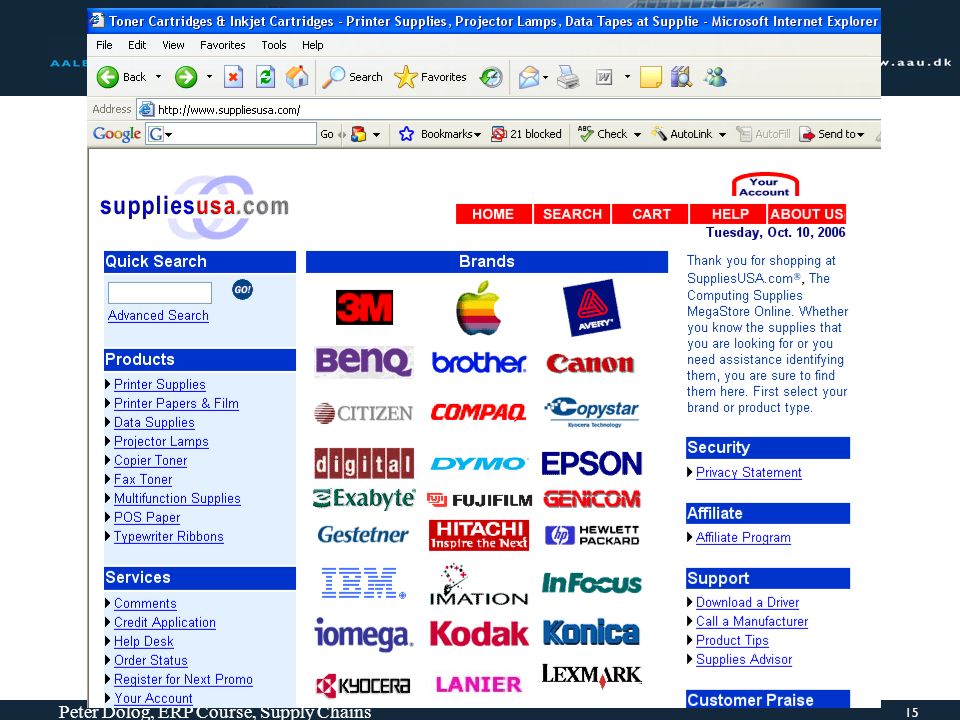960x720 pixels.
Task: Open the View menu
Action: tap(173, 45)
